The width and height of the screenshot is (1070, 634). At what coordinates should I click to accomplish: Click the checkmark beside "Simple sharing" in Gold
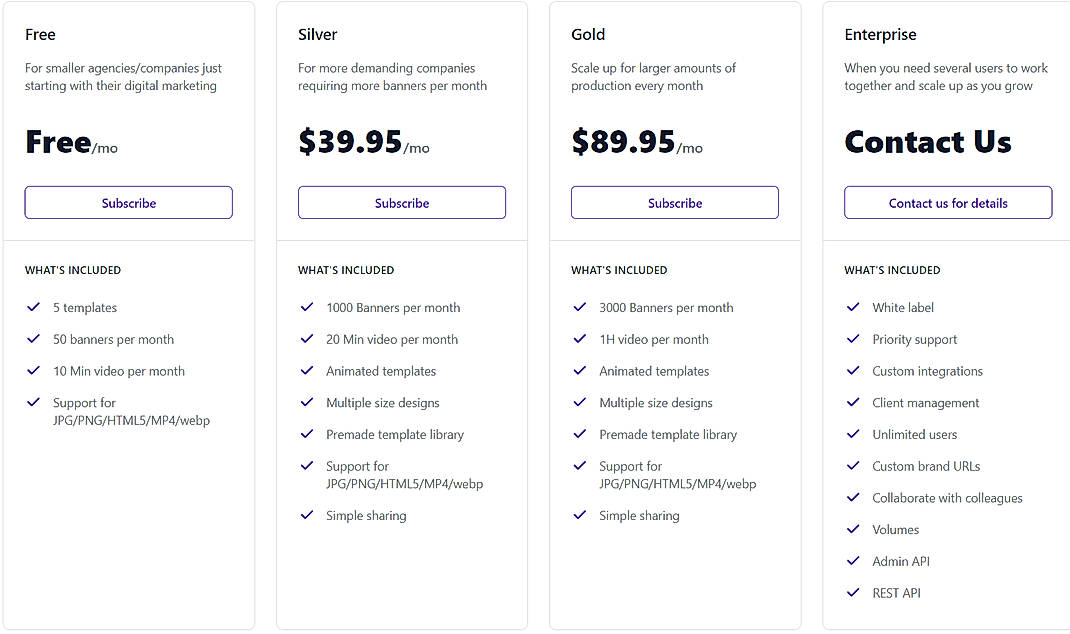(x=579, y=515)
